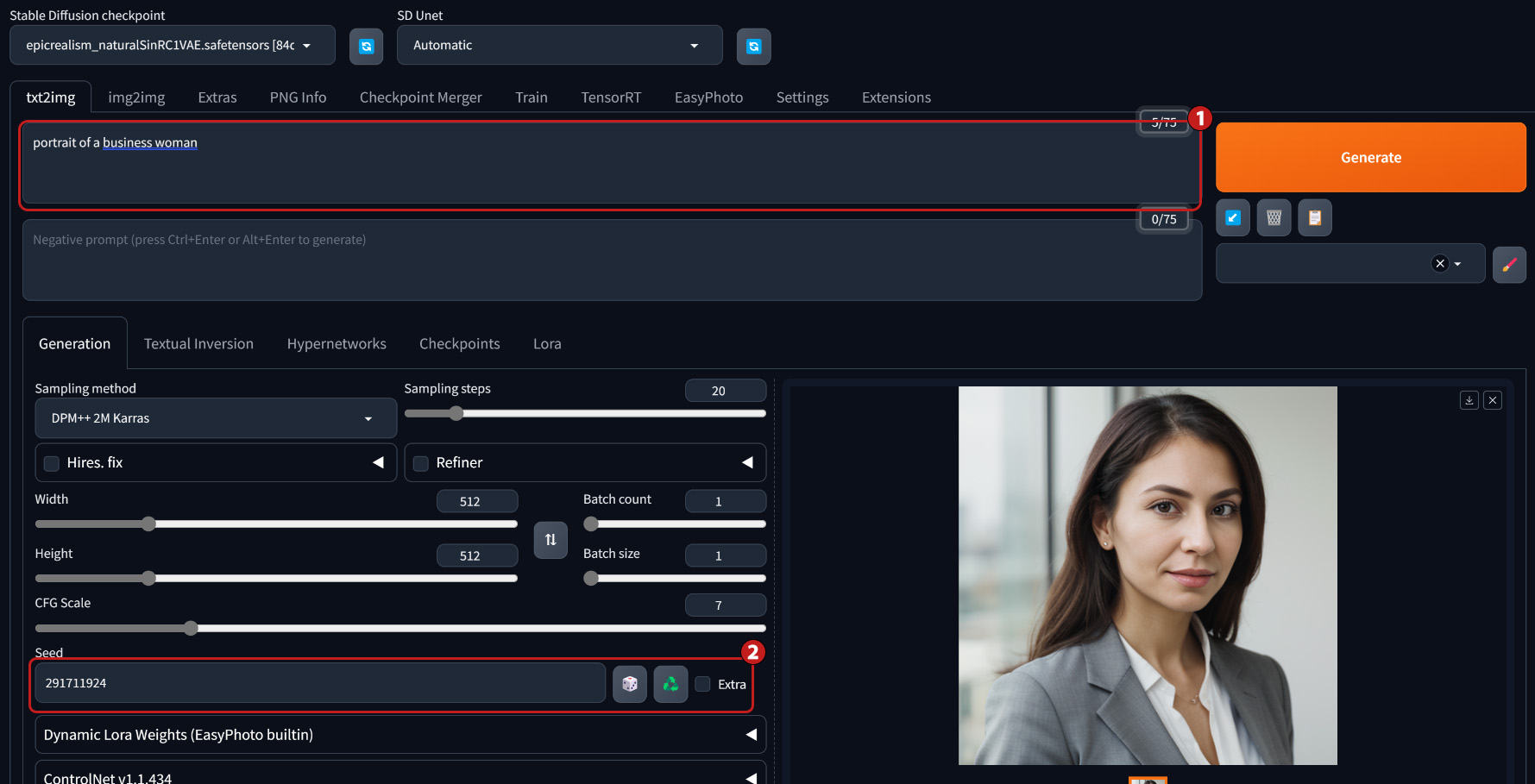This screenshot has width=1535, height=784.
Task: Click the clipboard apply styles icon
Action: click(x=1315, y=218)
